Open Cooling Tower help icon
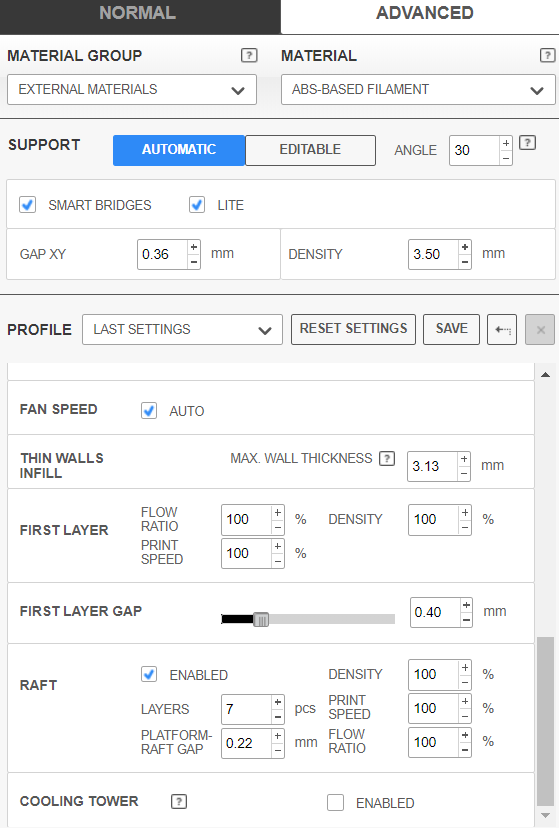Image resolution: width=559 pixels, height=828 pixels. (179, 802)
